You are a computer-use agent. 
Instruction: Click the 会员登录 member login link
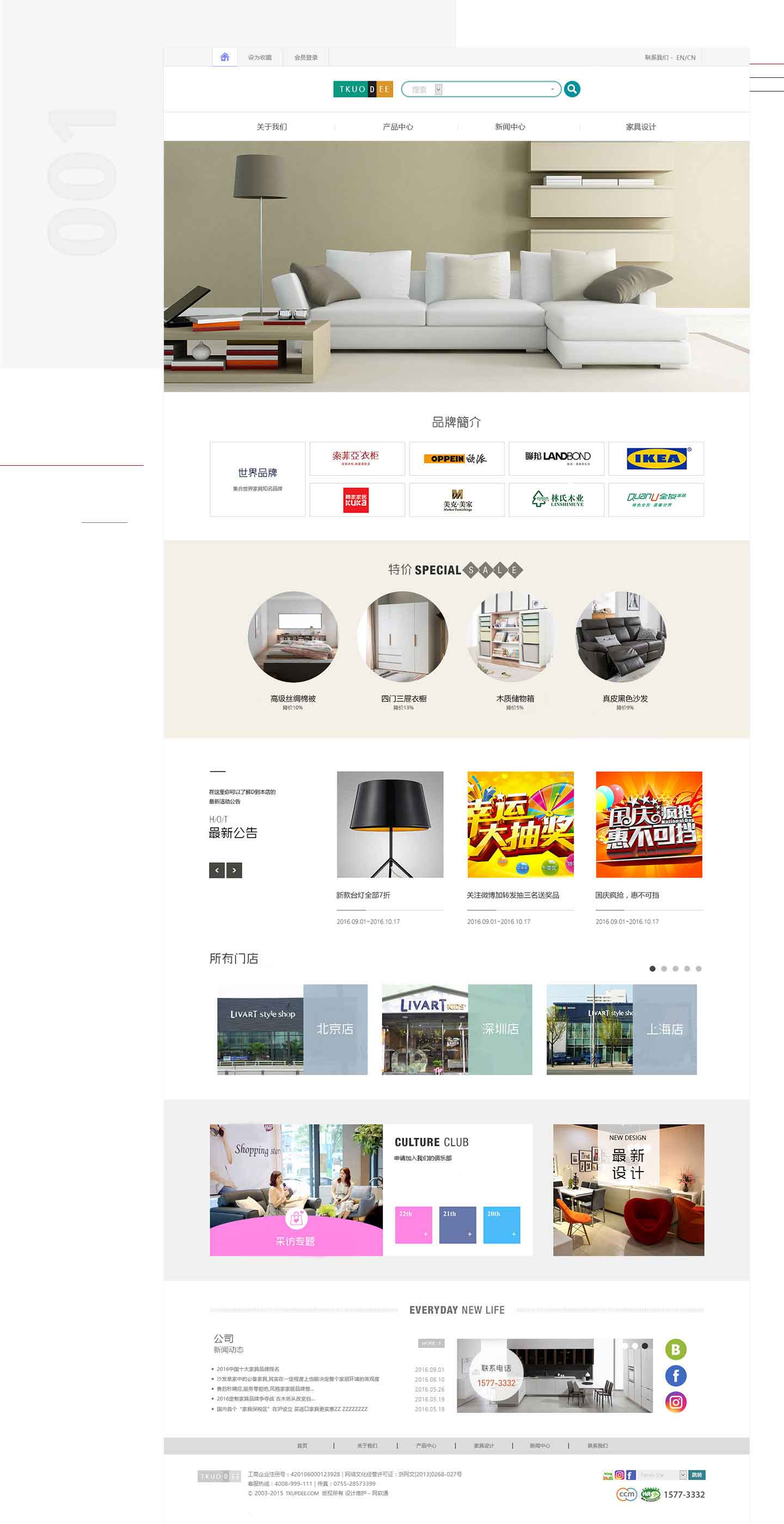[305, 57]
